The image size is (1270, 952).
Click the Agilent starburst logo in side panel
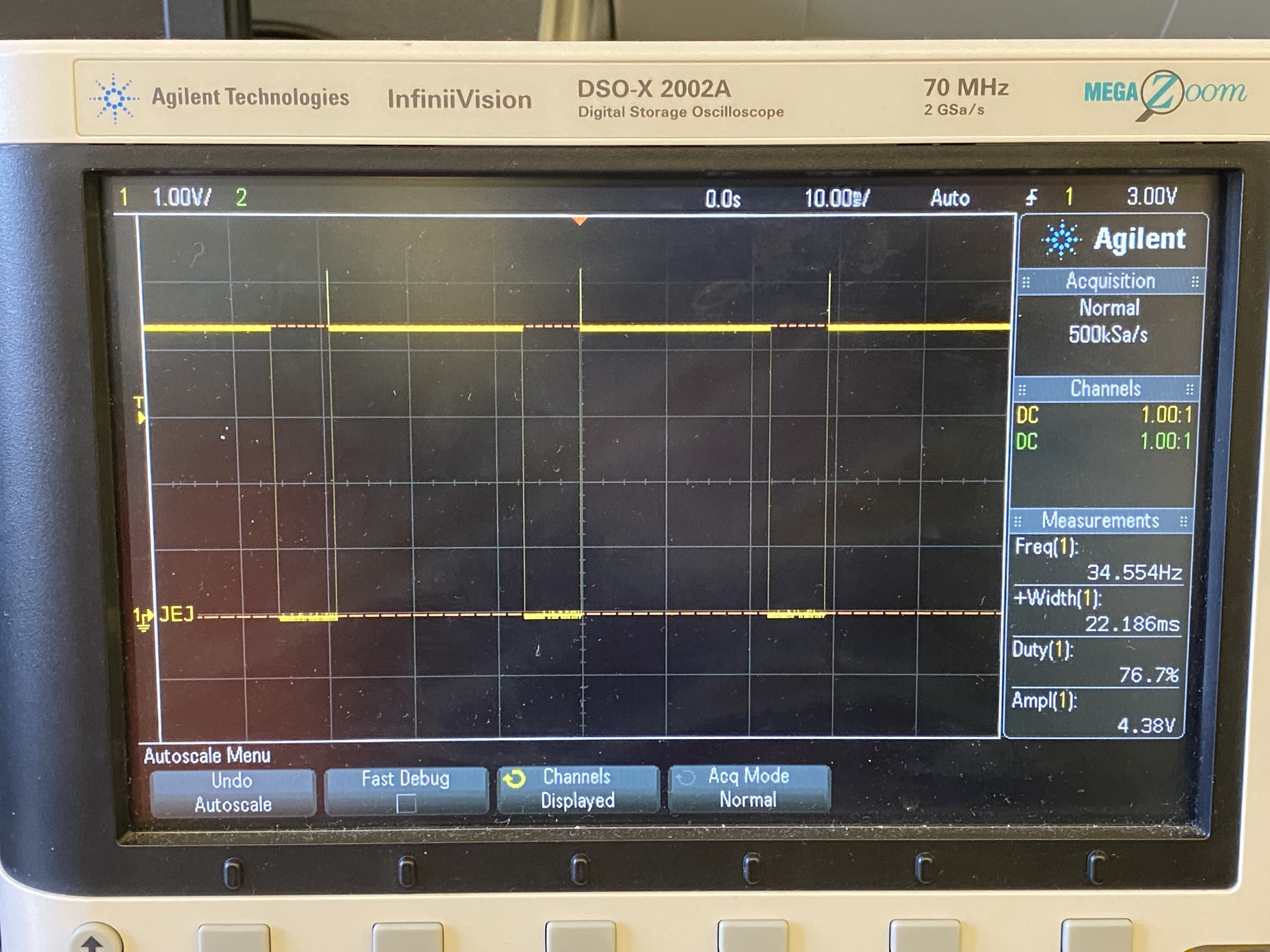pyautogui.click(x=1061, y=239)
